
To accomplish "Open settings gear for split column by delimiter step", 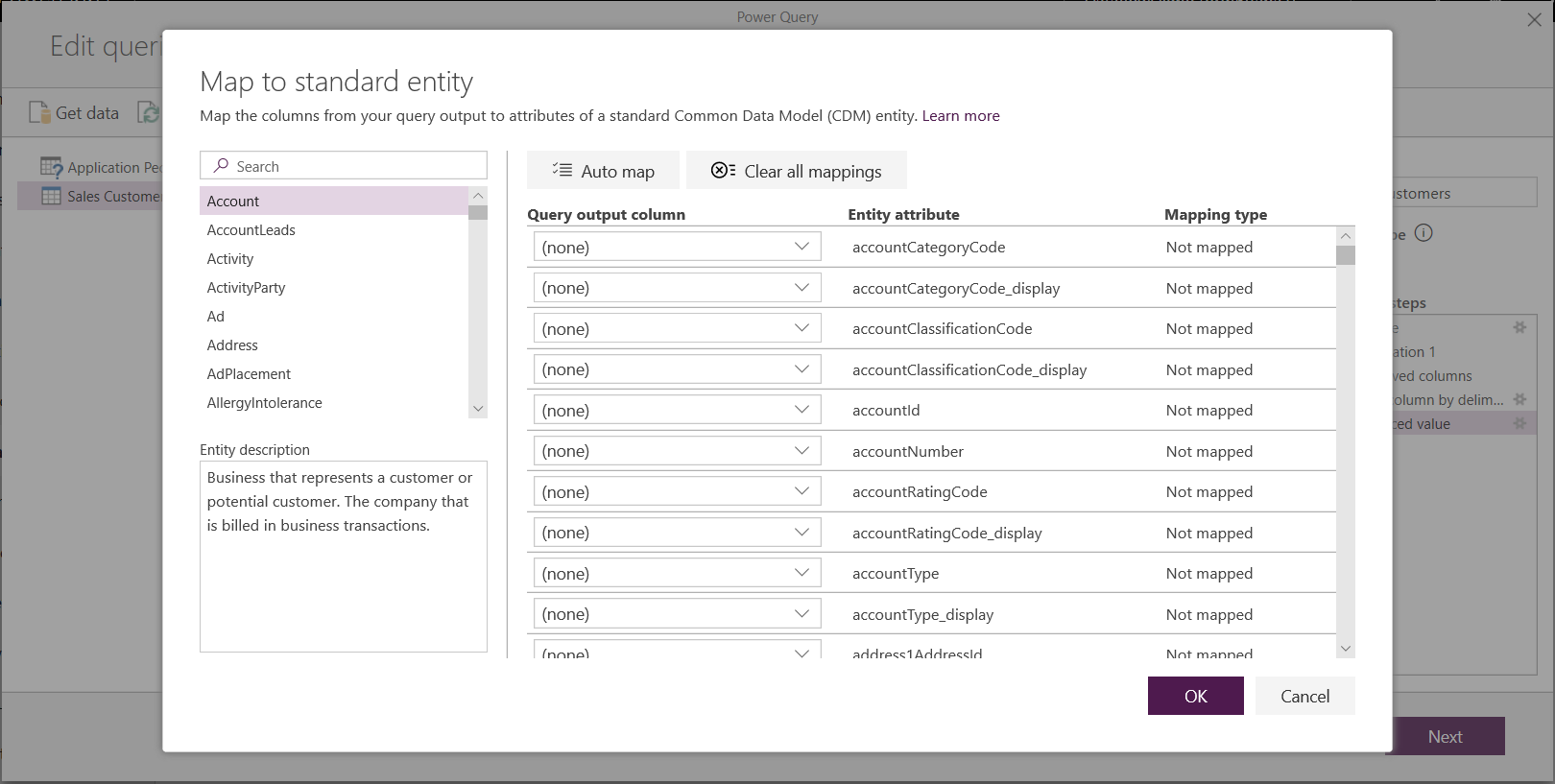I will pos(1519,399).
